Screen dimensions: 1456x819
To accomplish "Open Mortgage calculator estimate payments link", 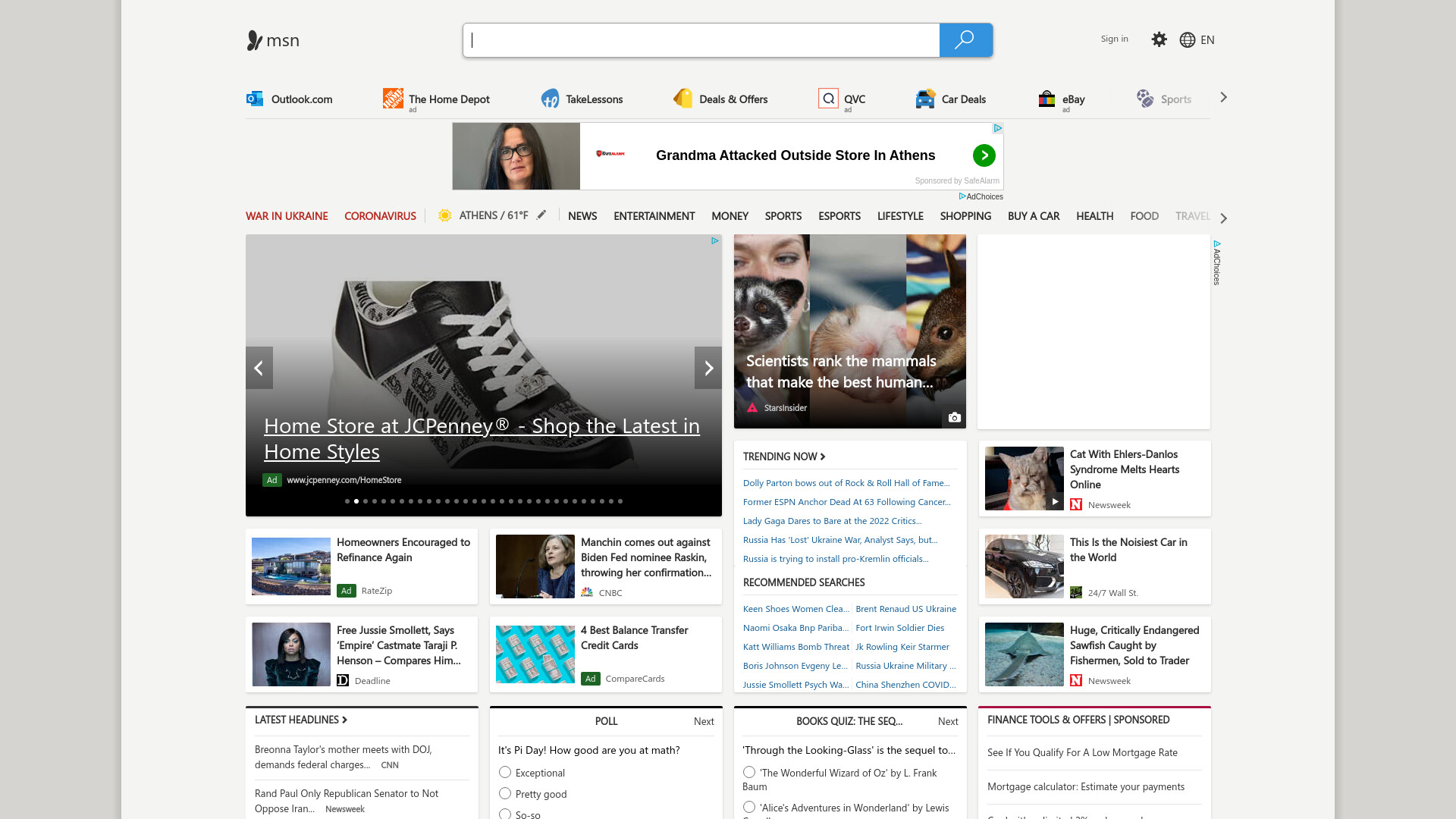I will (x=1086, y=787).
